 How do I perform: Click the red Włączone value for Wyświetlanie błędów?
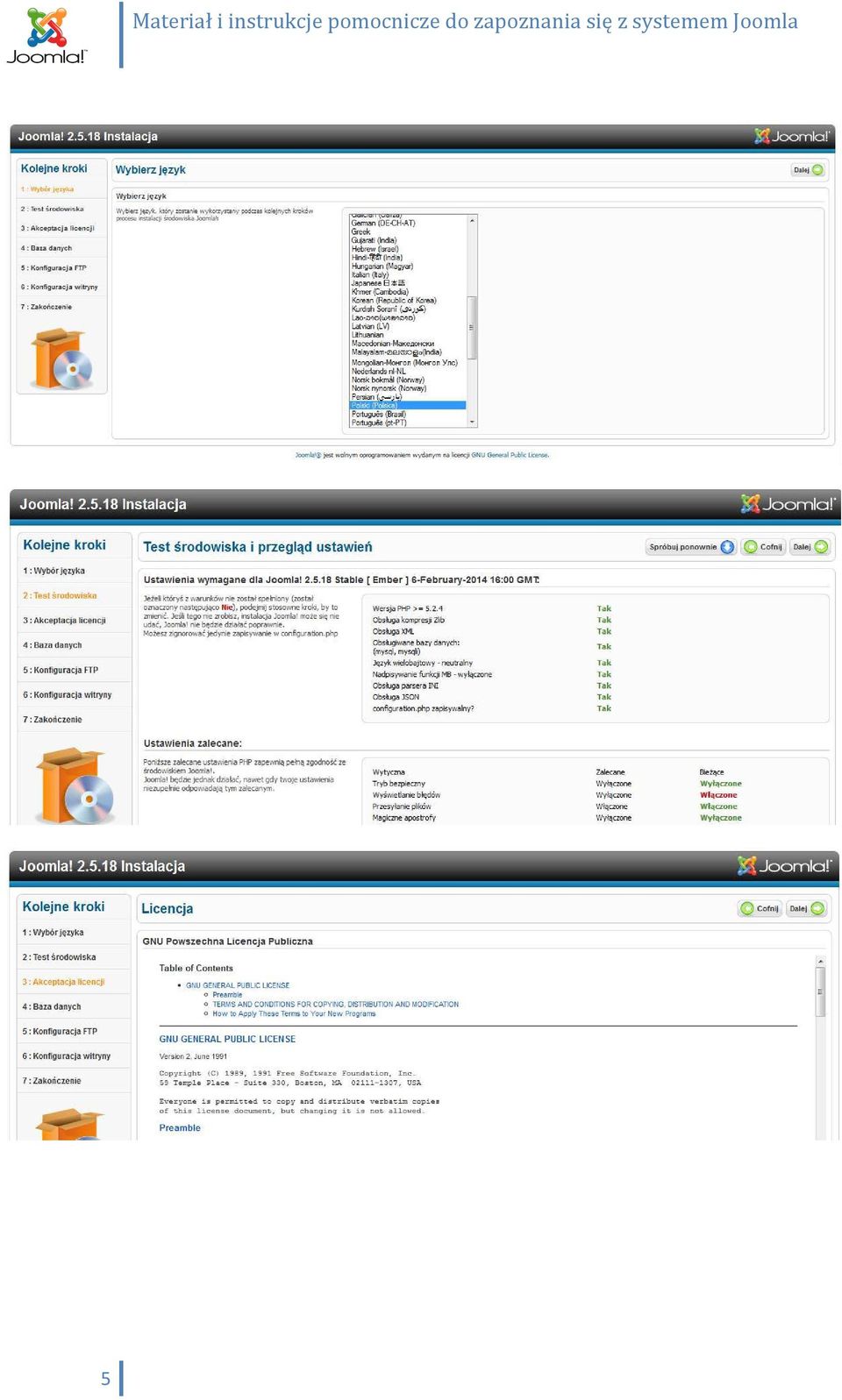[718, 795]
